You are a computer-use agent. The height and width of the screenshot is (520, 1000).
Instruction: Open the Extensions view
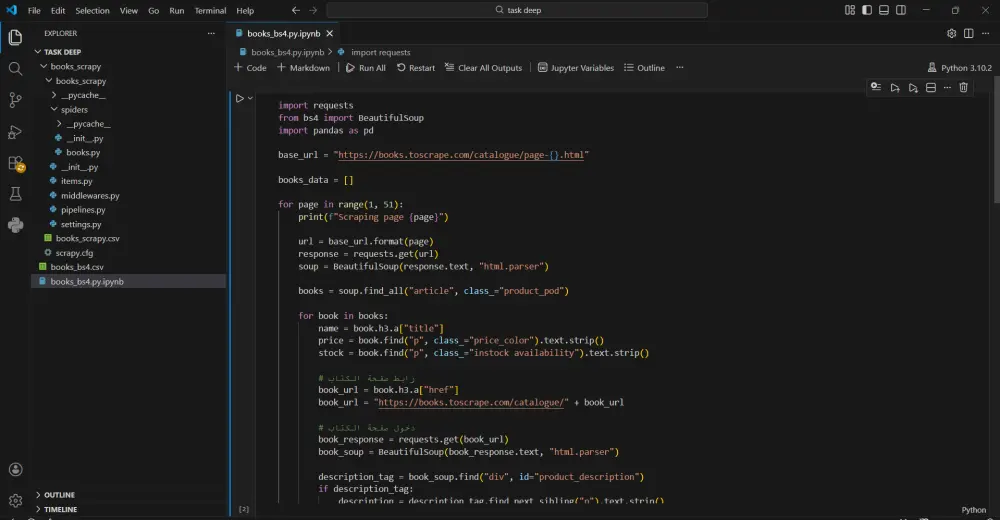(x=15, y=163)
